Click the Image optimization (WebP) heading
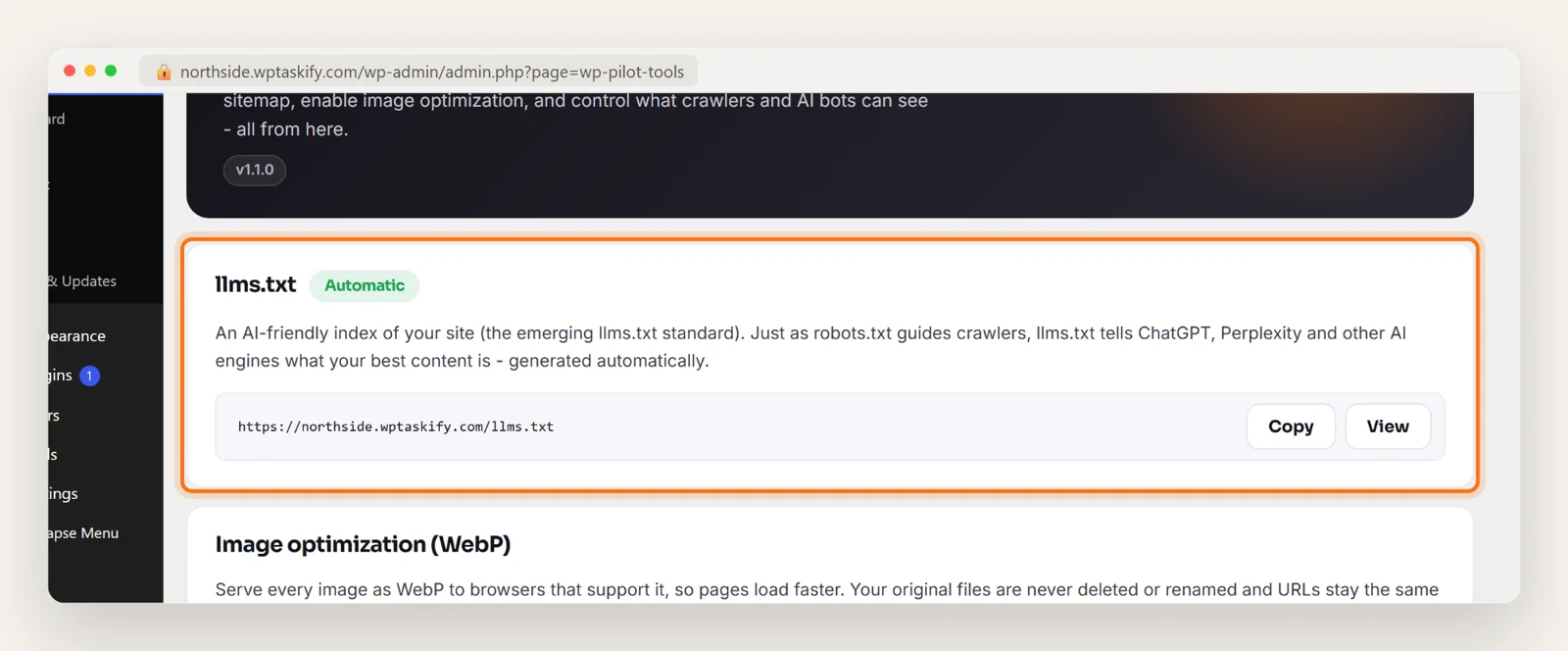Viewport: 1568px width, 651px height. tap(363, 544)
